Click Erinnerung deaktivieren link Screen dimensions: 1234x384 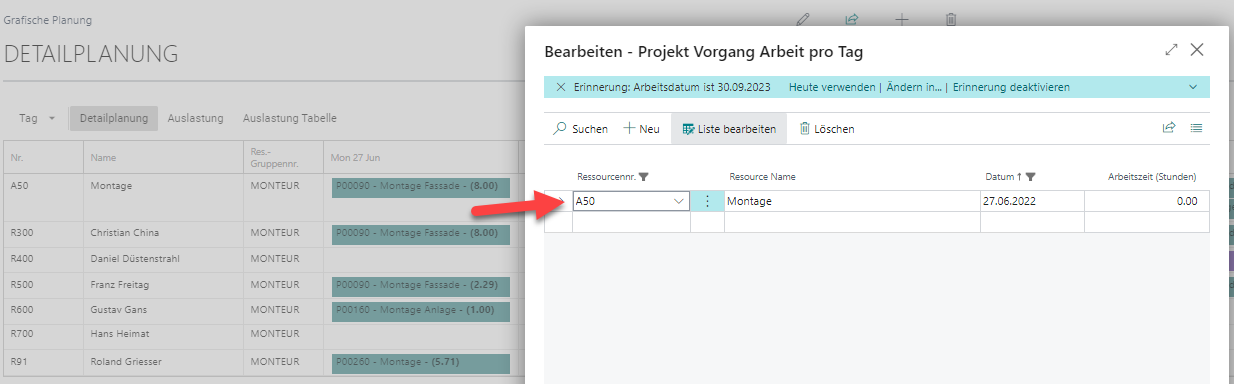click(1011, 87)
